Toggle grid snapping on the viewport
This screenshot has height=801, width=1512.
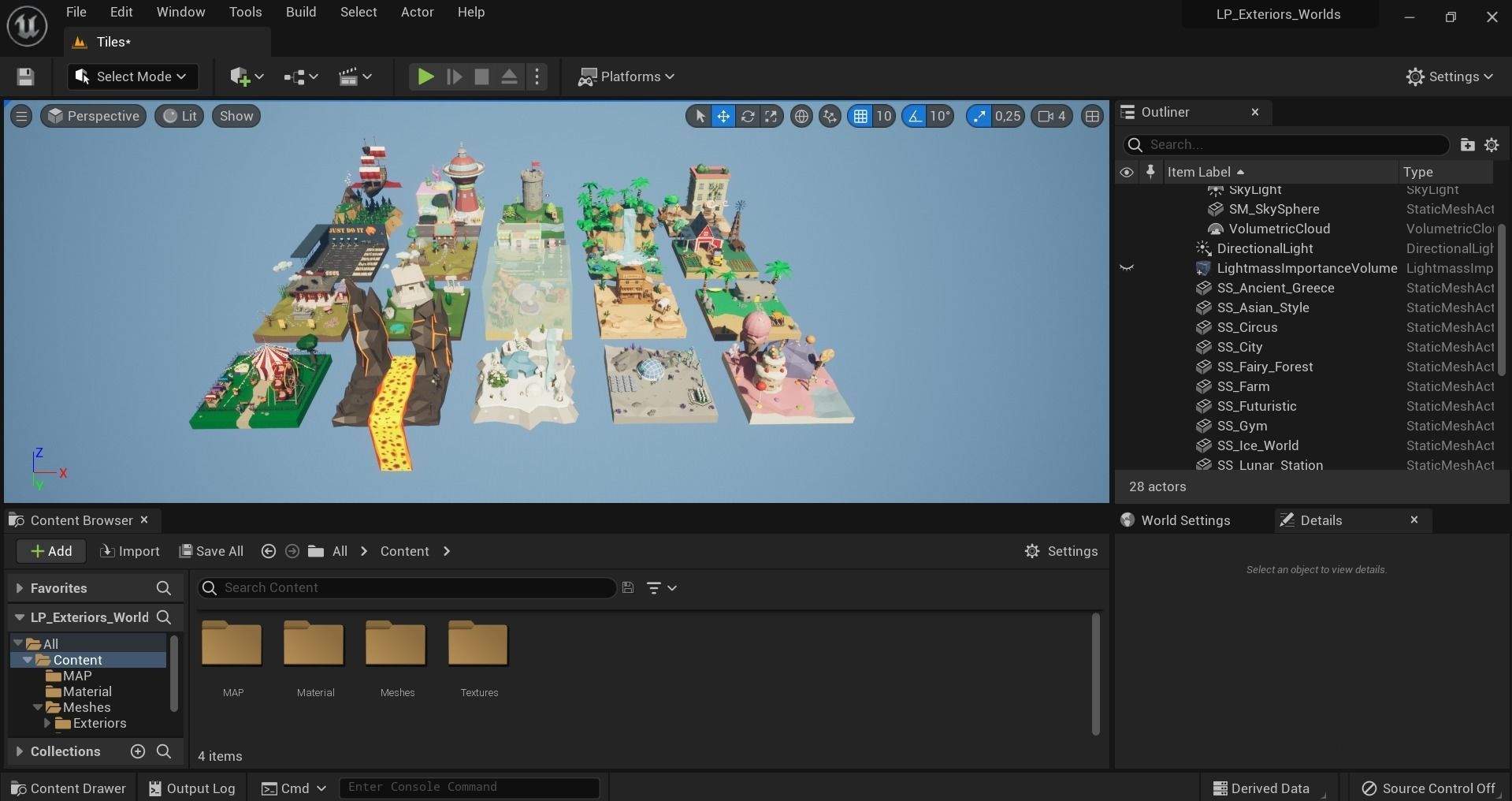pos(860,116)
